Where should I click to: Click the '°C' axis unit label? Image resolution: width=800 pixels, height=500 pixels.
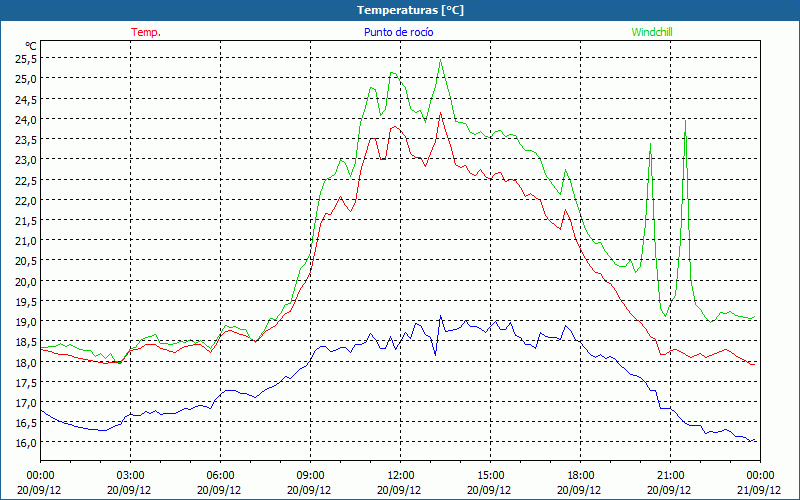click(x=31, y=46)
